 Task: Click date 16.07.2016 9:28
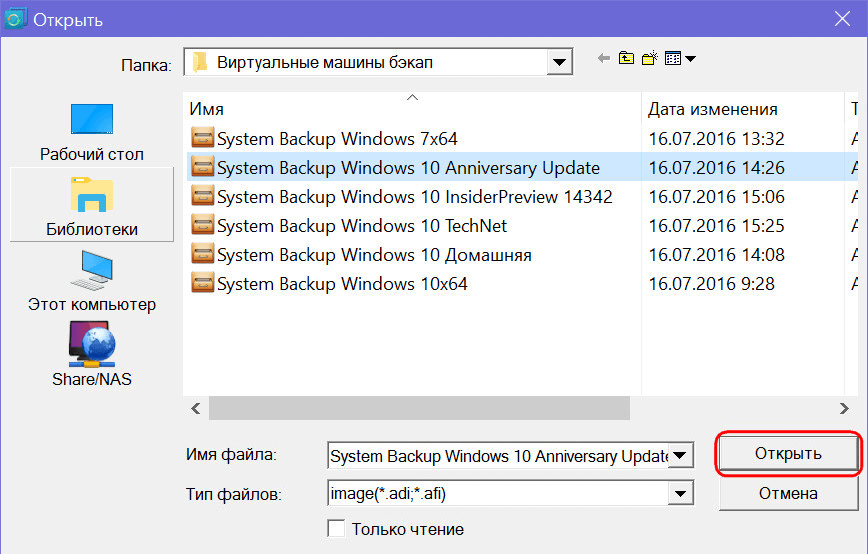click(711, 283)
